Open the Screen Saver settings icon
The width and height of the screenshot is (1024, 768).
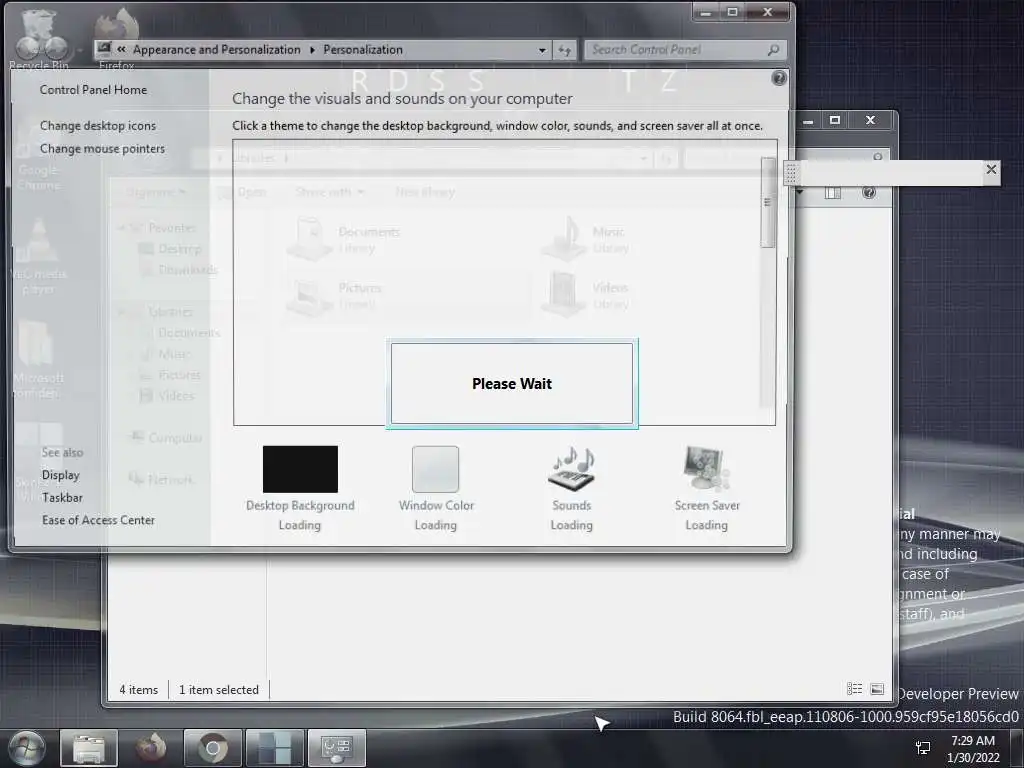(x=707, y=468)
